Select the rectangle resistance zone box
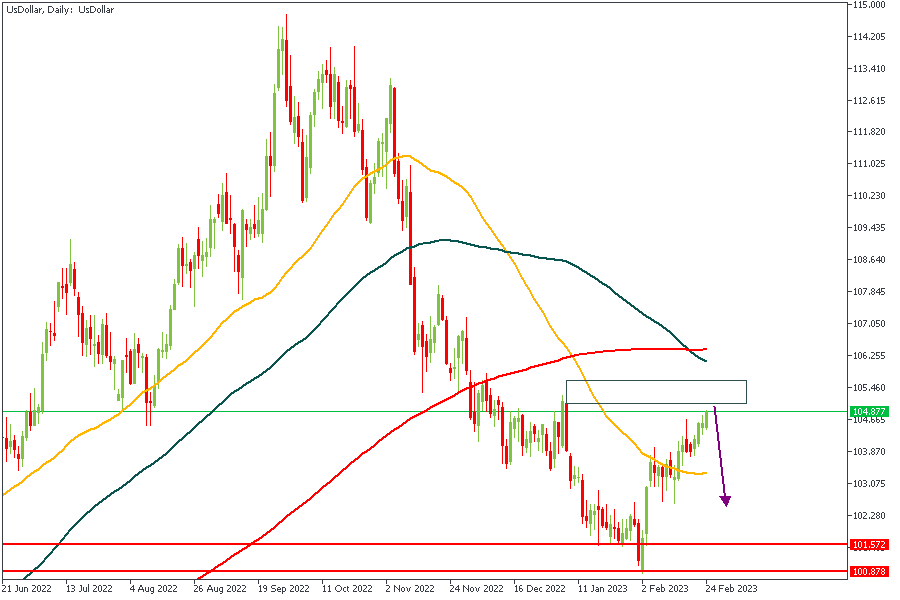The width and height of the screenshot is (900, 600). pyautogui.click(x=656, y=392)
